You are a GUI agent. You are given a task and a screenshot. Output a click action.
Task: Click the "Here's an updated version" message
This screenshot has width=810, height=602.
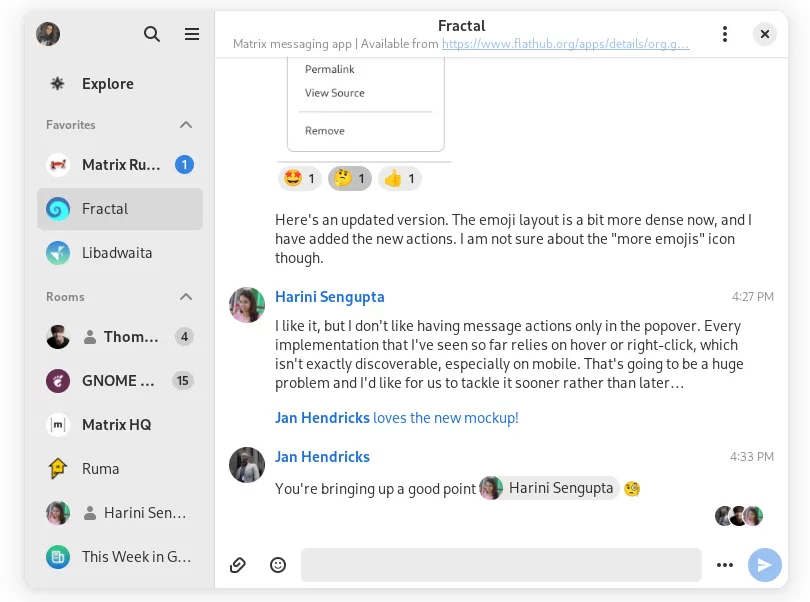(x=513, y=239)
